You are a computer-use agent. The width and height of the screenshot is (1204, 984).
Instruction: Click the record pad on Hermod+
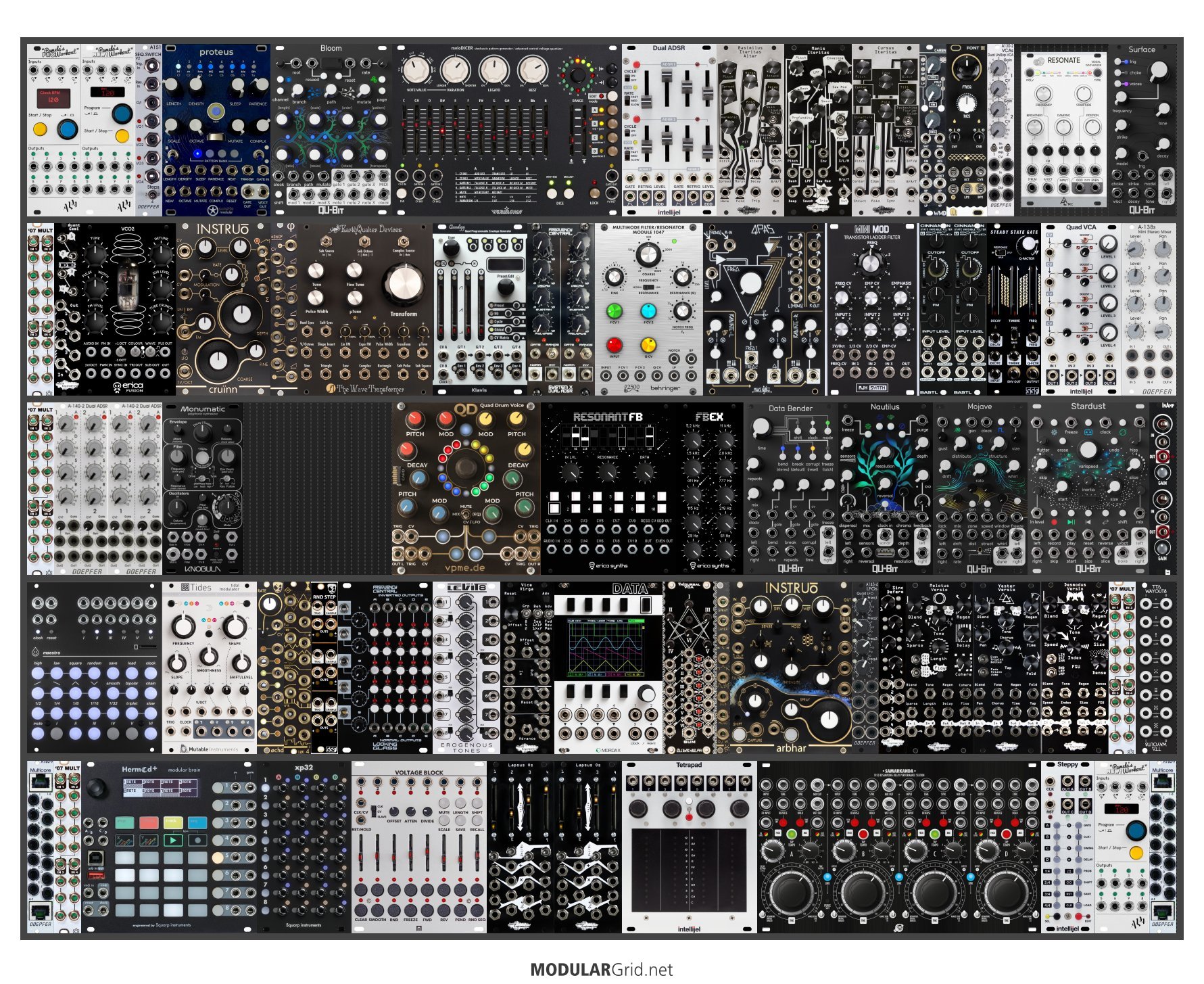tap(197, 840)
